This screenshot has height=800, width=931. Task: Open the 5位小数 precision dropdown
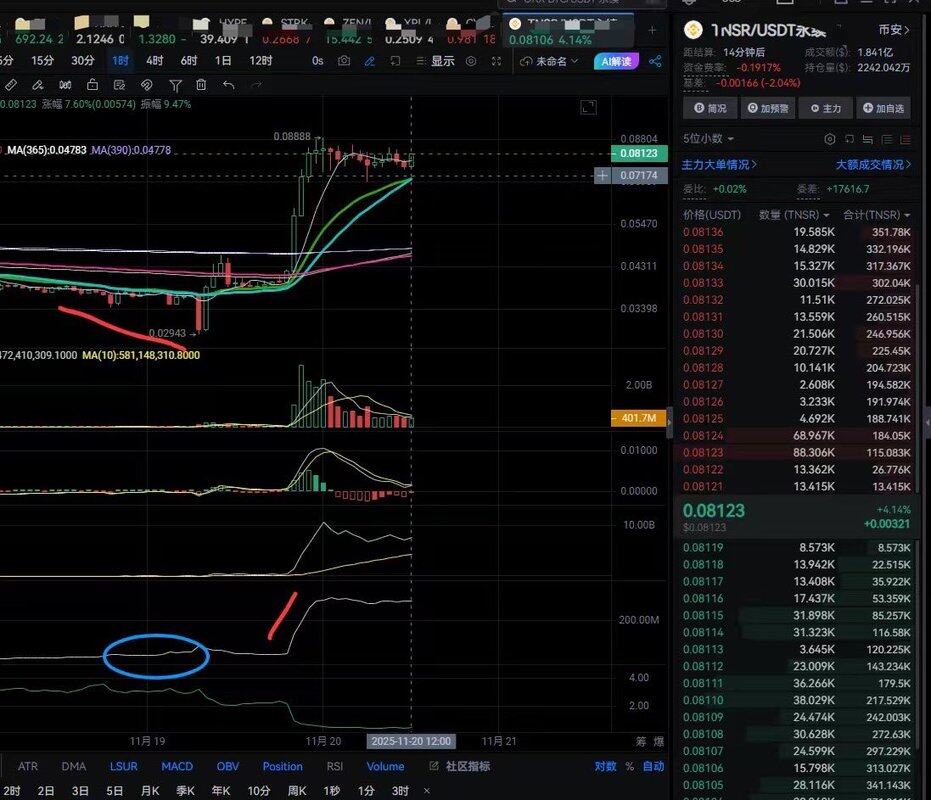pos(709,139)
